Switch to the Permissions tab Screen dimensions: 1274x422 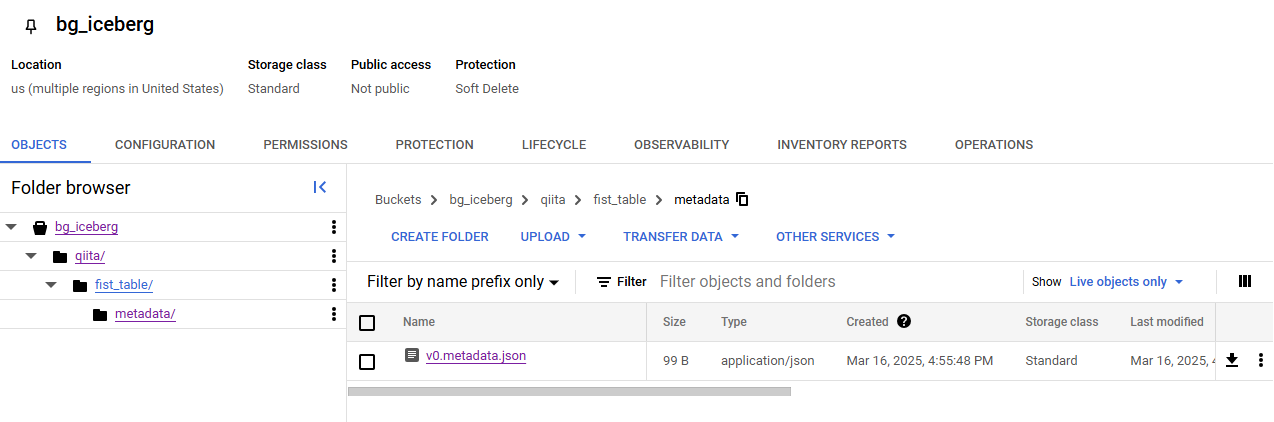(x=305, y=145)
